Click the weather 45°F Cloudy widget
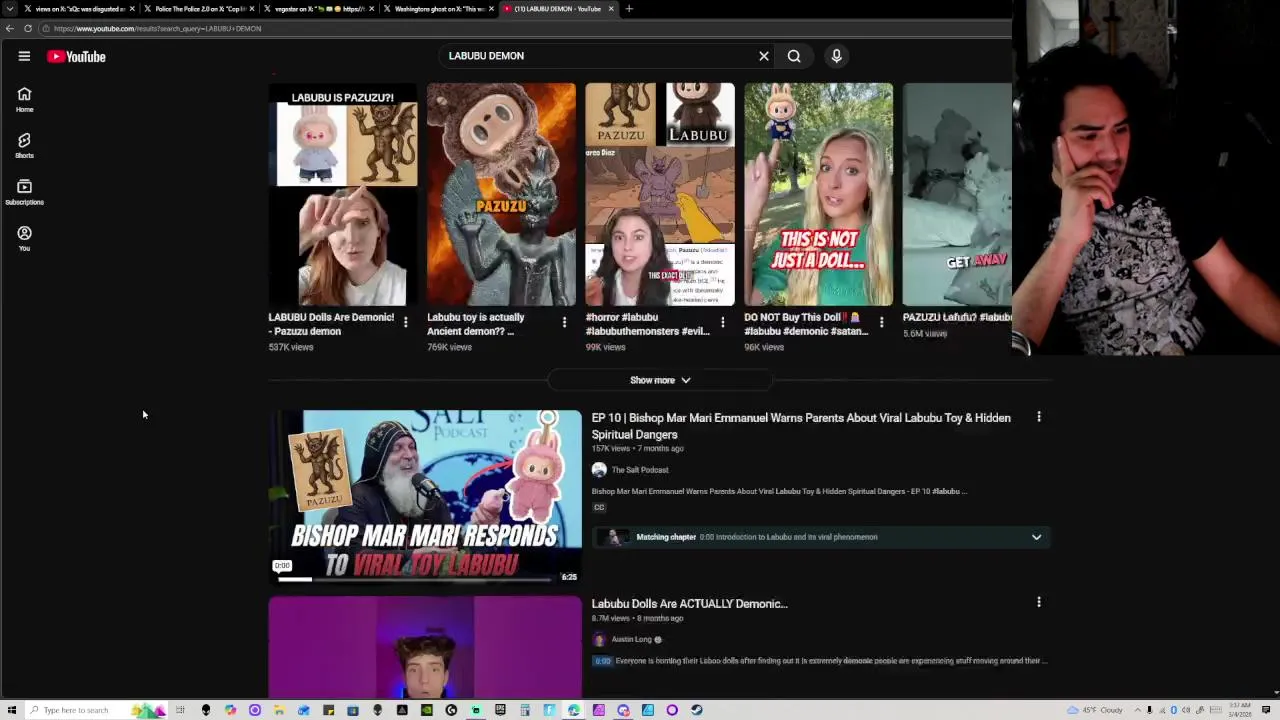This screenshot has width=1280, height=720. pos(1095,710)
